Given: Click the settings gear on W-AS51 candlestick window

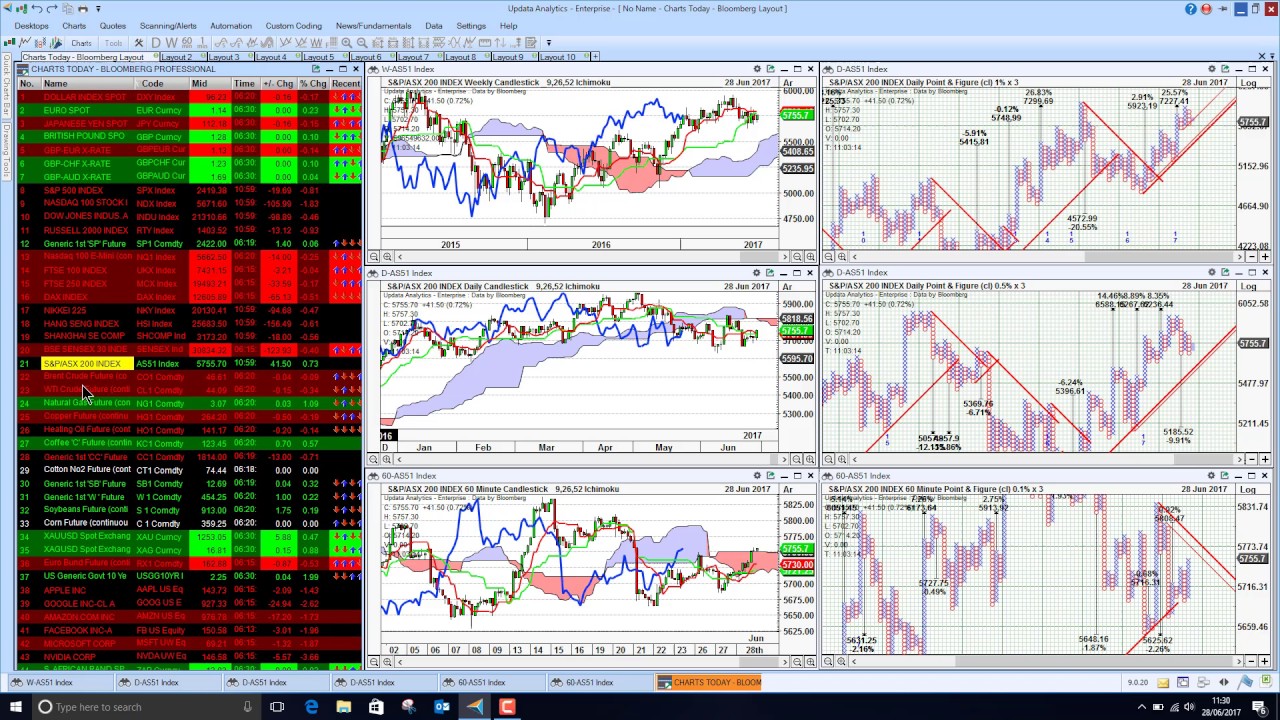Looking at the screenshot, I should (x=757, y=69).
